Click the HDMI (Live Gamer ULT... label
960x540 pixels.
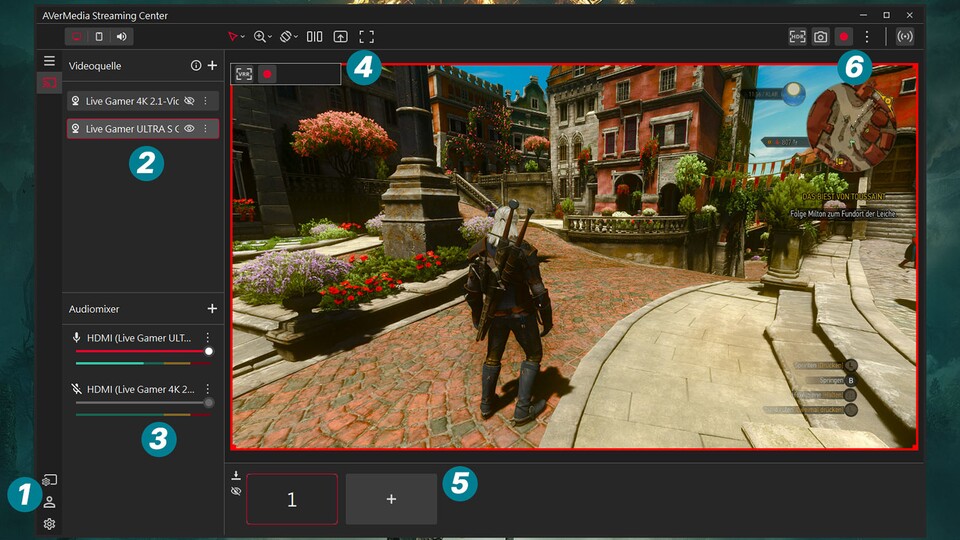click(139, 337)
